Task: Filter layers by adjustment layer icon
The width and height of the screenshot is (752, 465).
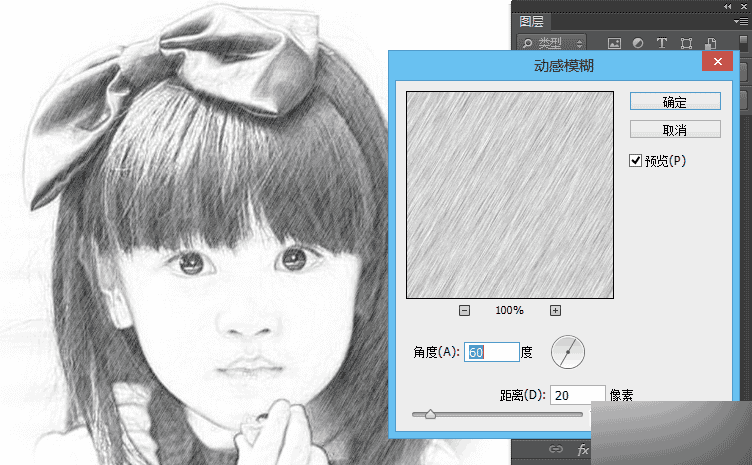Action: click(638, 43)
